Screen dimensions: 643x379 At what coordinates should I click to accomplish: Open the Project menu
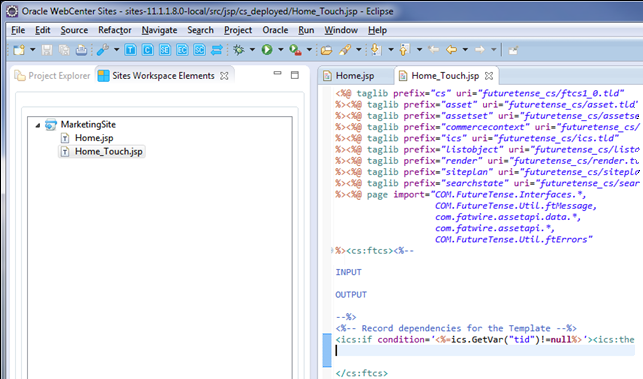pyautogui.click(x=238, y=30)
